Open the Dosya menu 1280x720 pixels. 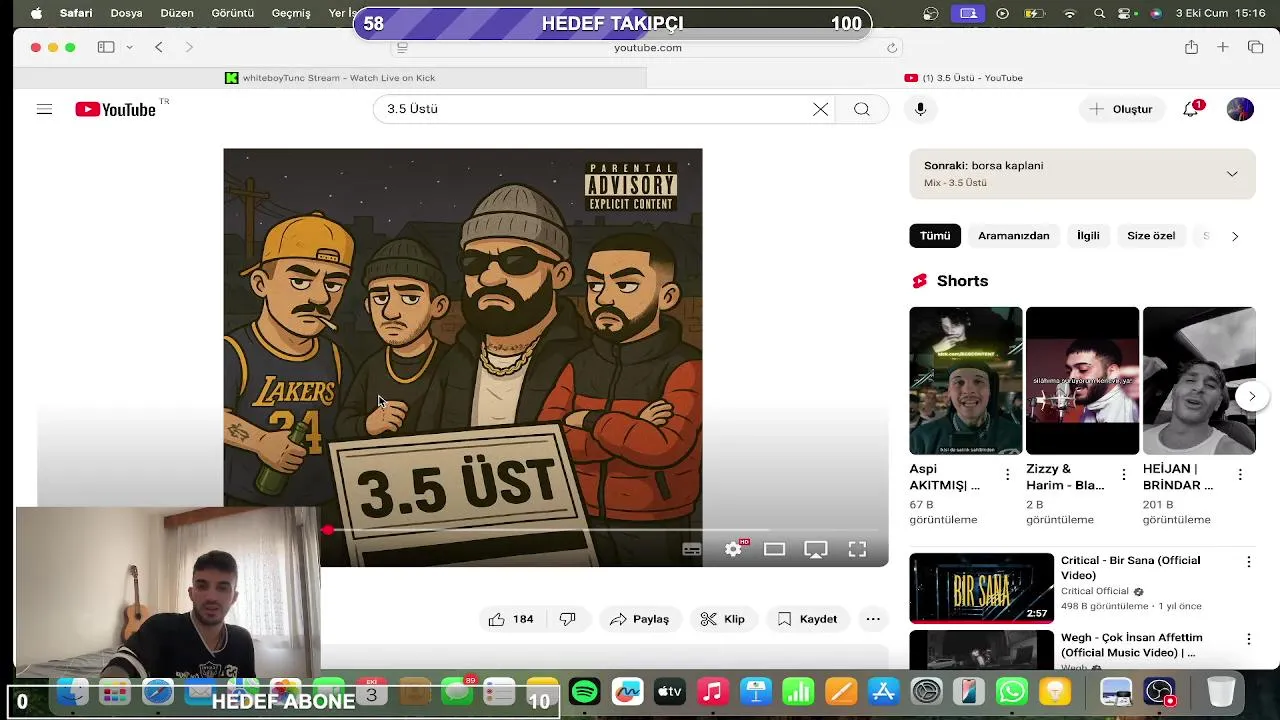click(126, 13)
